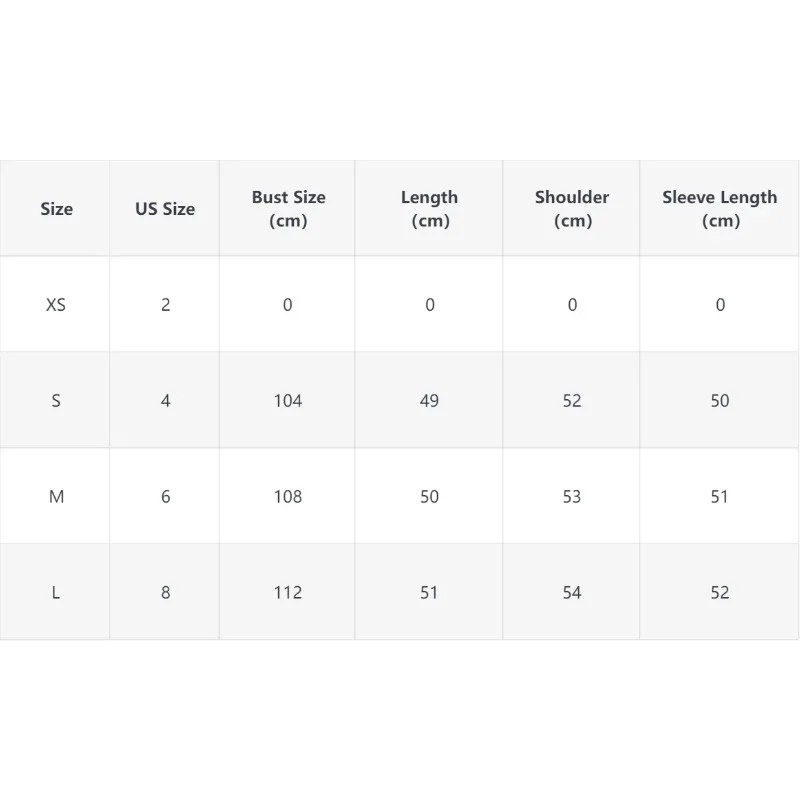Click bust size 108 cell
Viewport: 800px width, 800px height.
[x=288, y=497]
